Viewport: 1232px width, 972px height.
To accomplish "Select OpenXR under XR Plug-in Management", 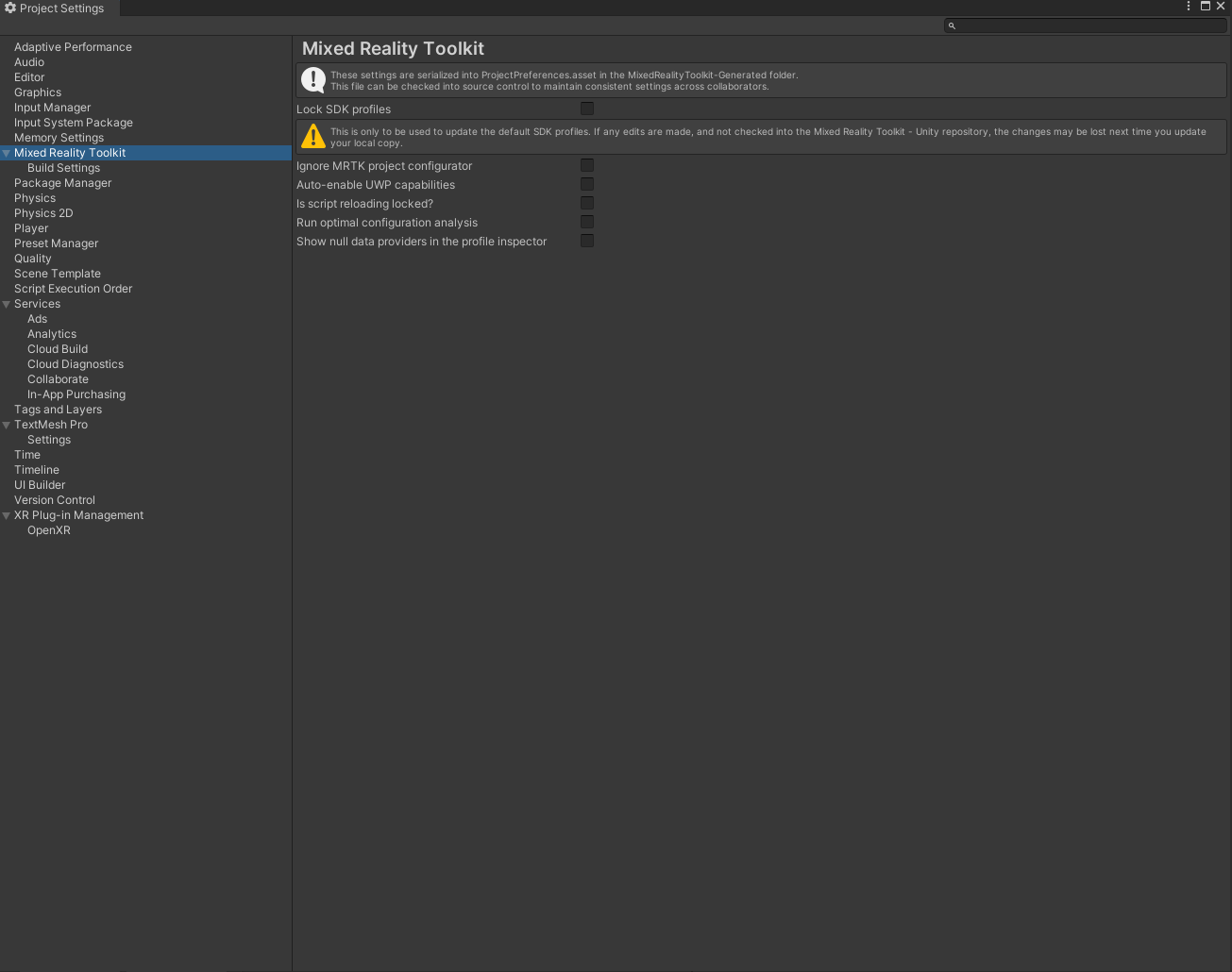I will click(49, 530).
